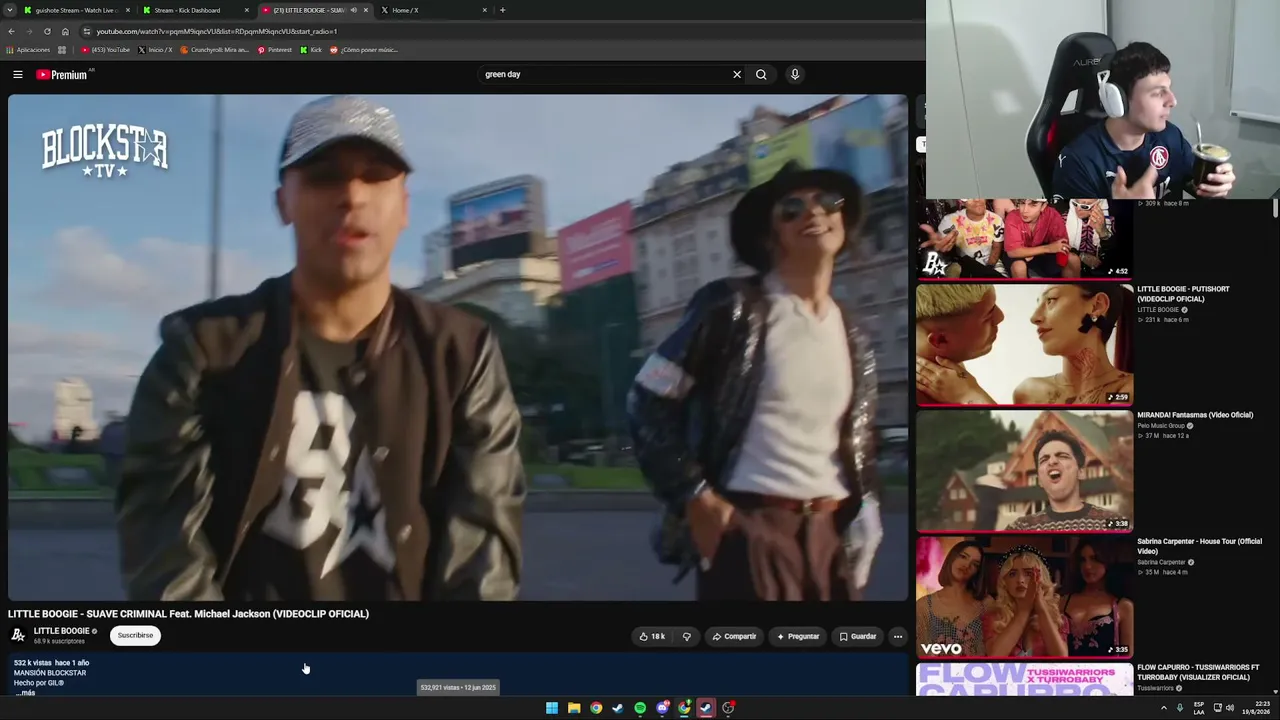This screenshot has width=1280, height=720.
Task: Open the ESP LAA language switcher
Action: point(1198,708)
